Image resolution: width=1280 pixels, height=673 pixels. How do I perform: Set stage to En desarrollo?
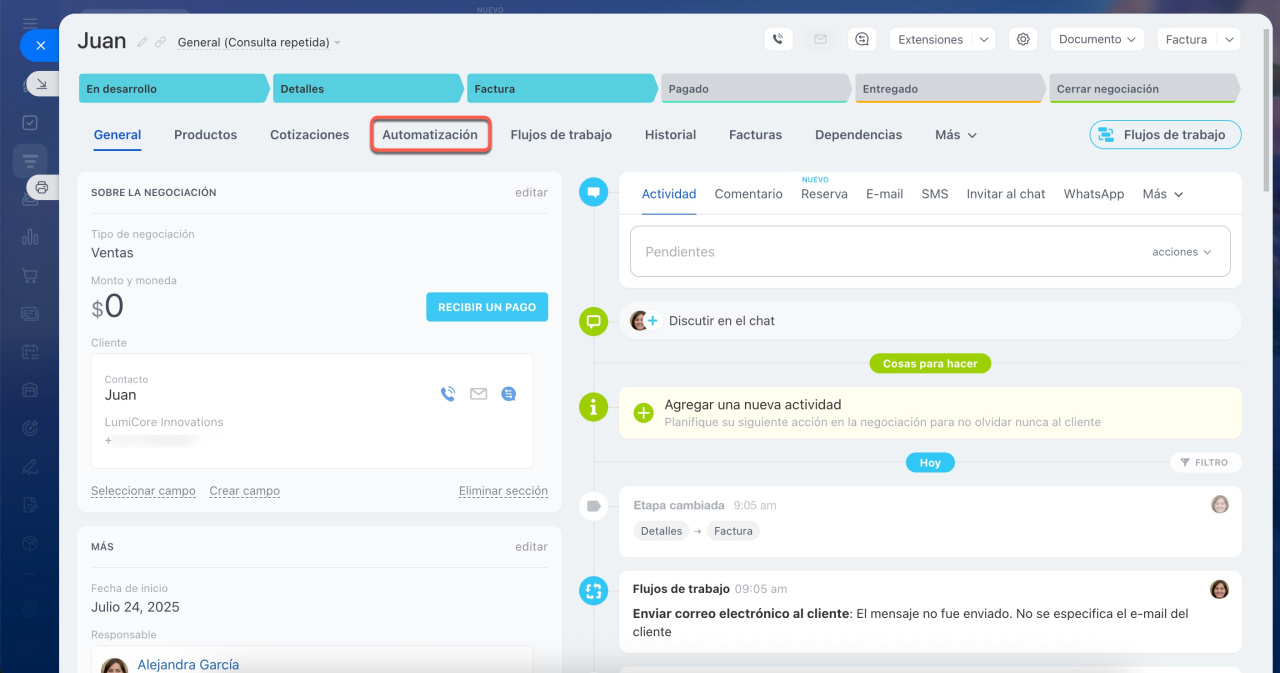pos(174,89)
